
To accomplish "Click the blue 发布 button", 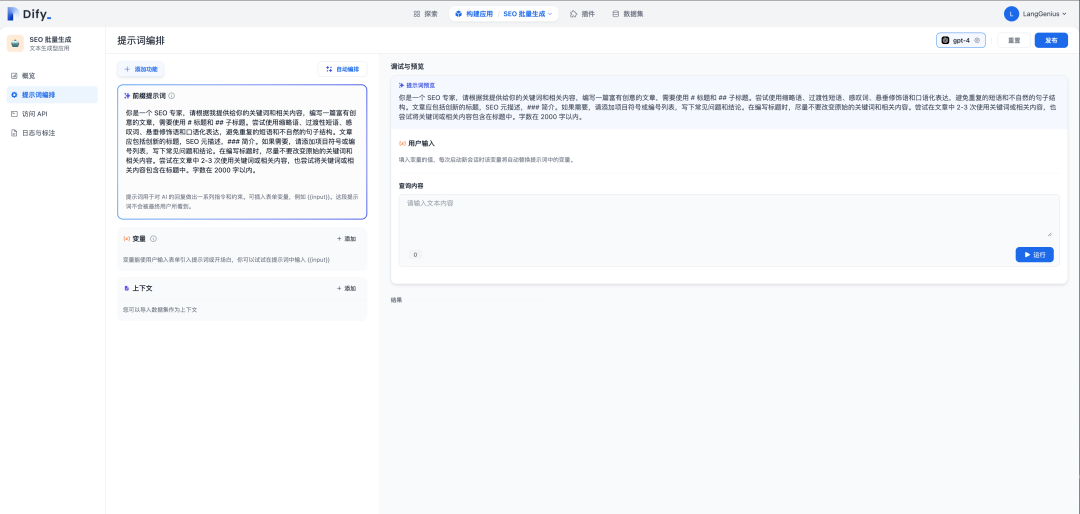I will click(1051, 41).
